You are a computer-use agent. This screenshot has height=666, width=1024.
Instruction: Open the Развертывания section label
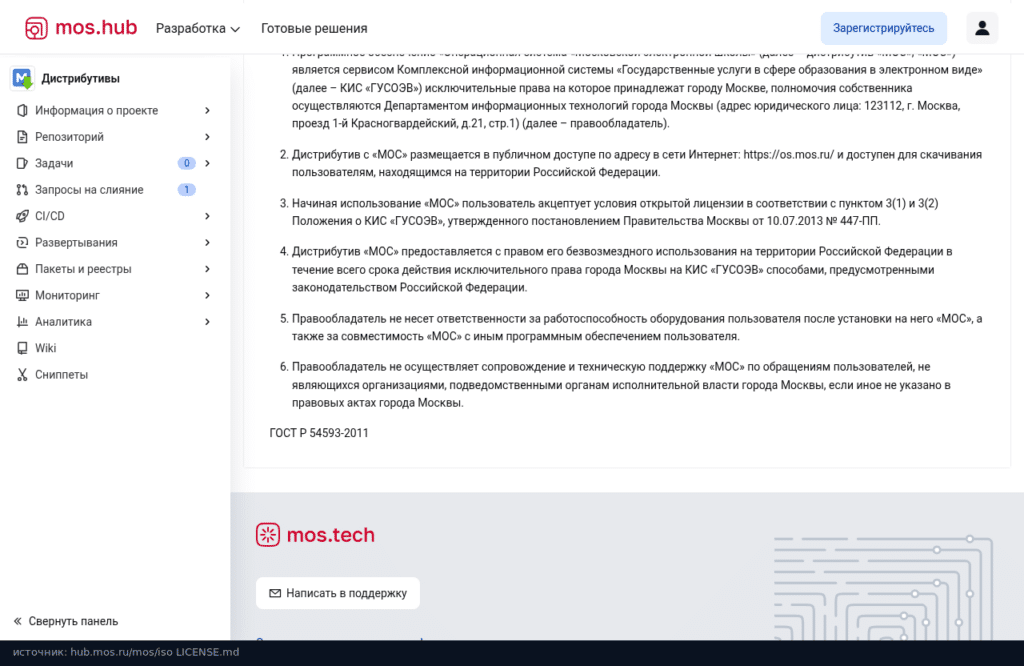tap(76, 242)
